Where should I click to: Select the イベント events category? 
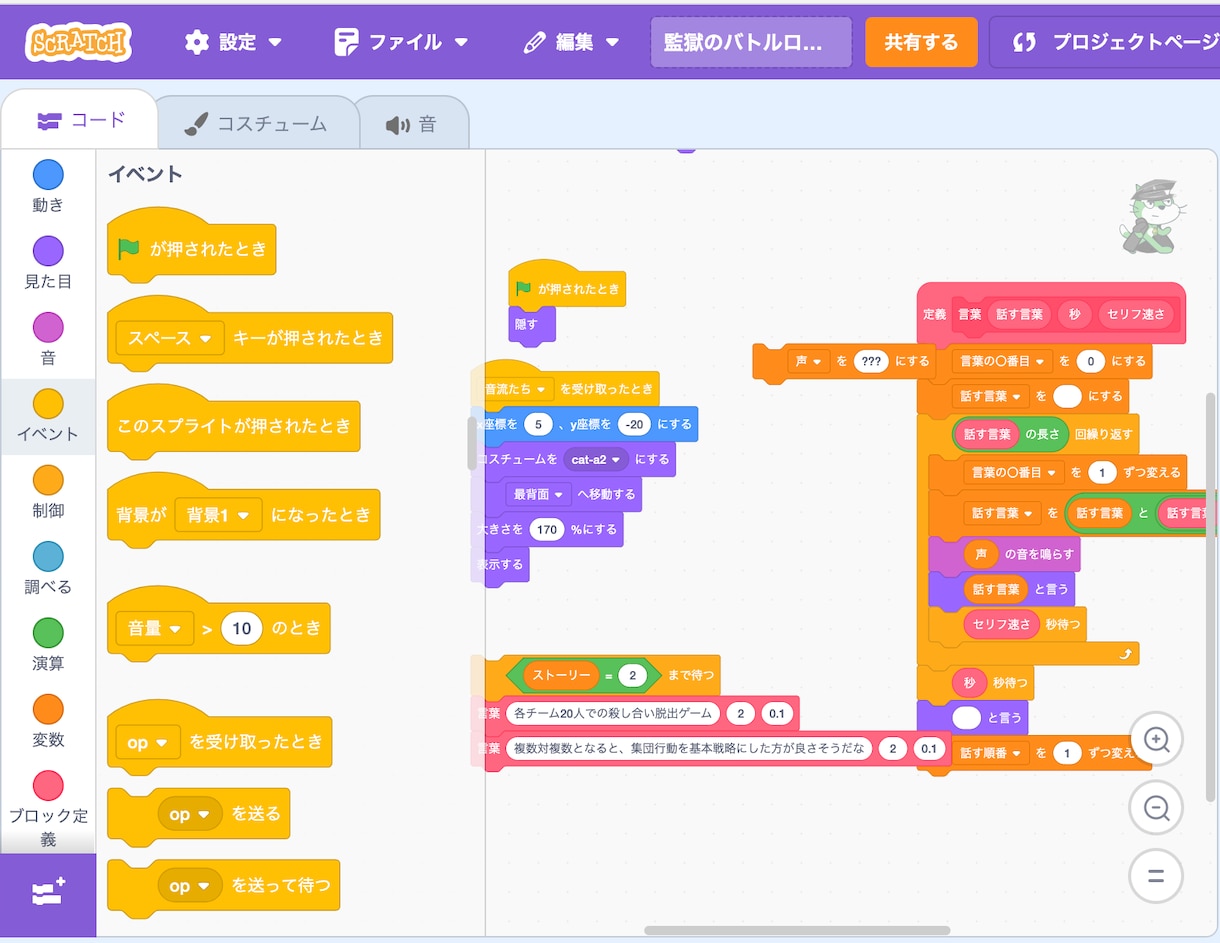point(48,416)
